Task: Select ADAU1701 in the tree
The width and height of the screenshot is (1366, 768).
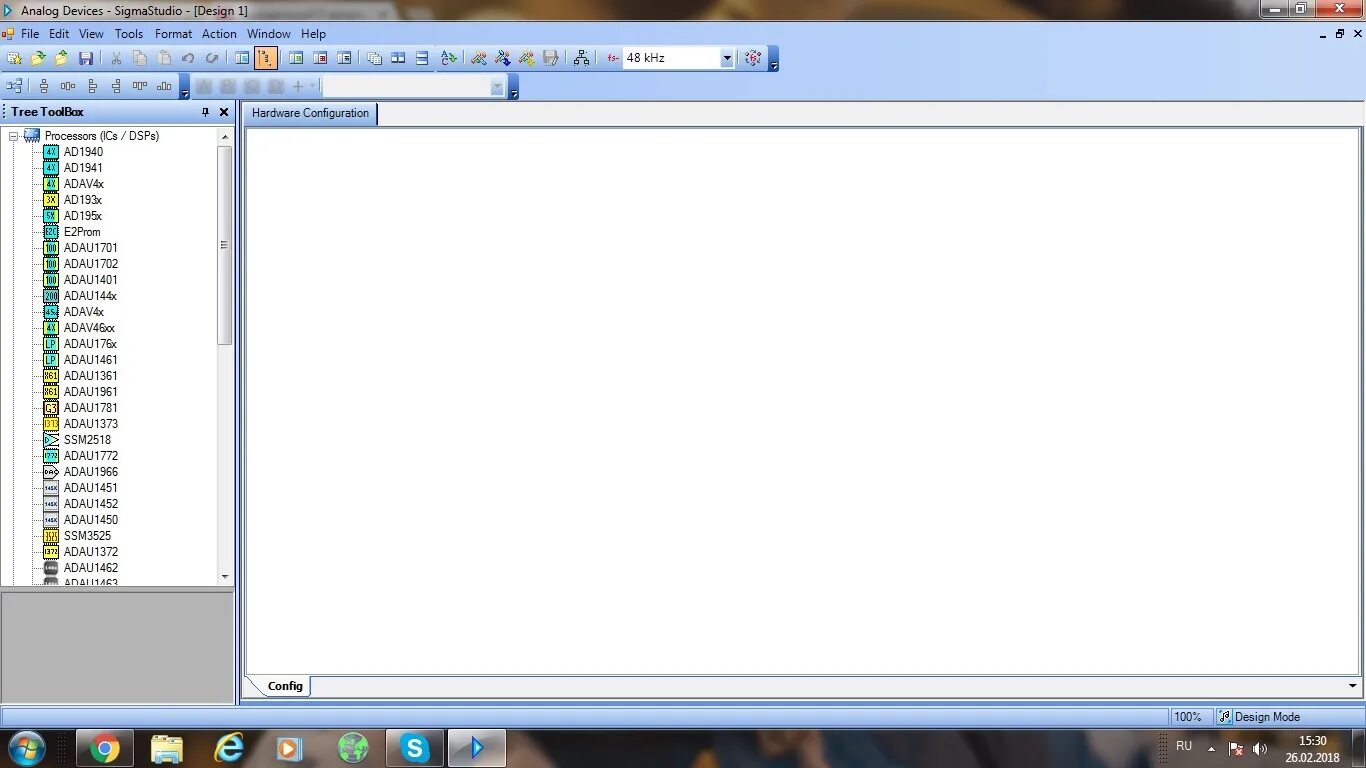Action: (x=91, y=248)
